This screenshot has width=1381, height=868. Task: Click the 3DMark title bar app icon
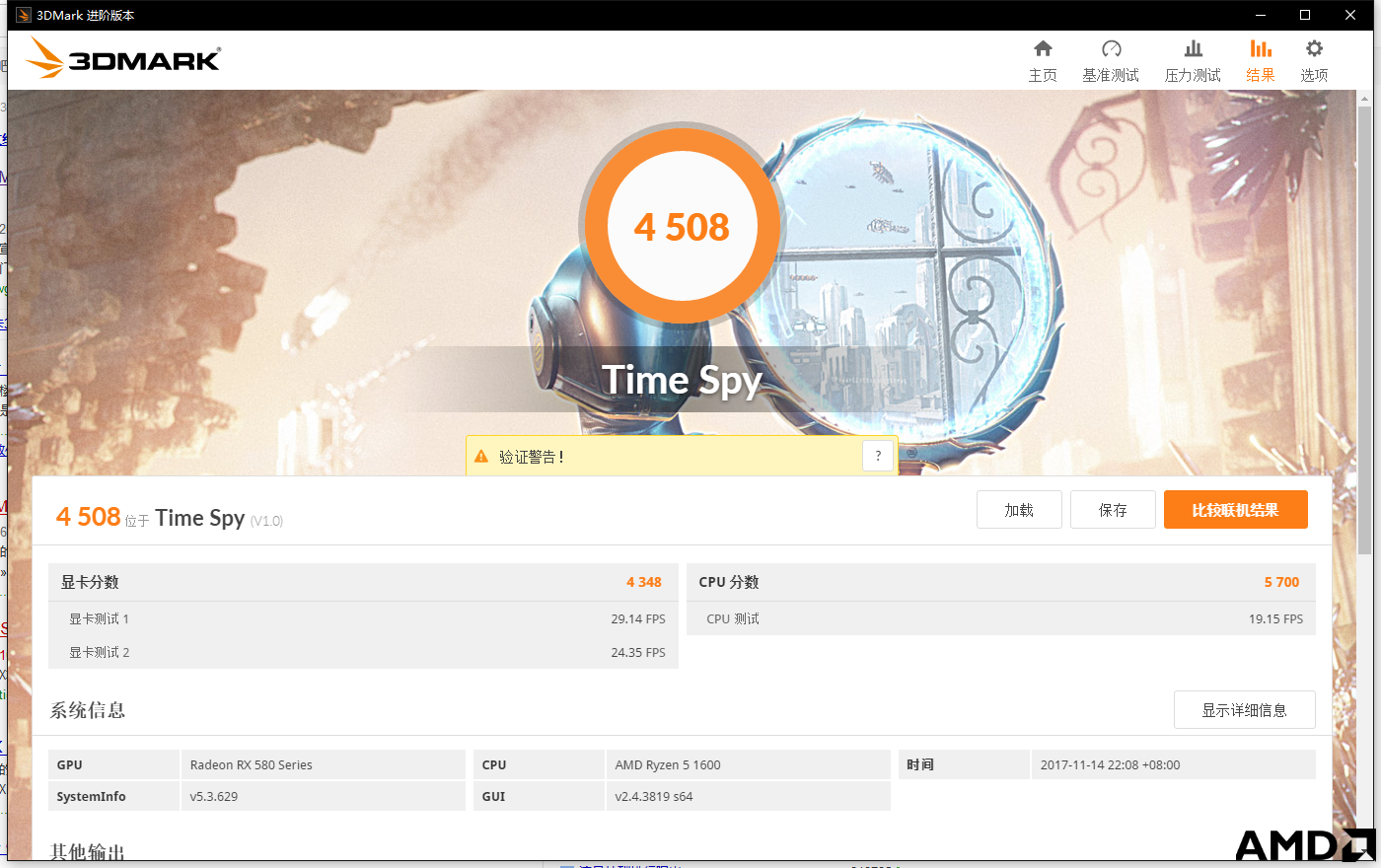coord(23,15)
